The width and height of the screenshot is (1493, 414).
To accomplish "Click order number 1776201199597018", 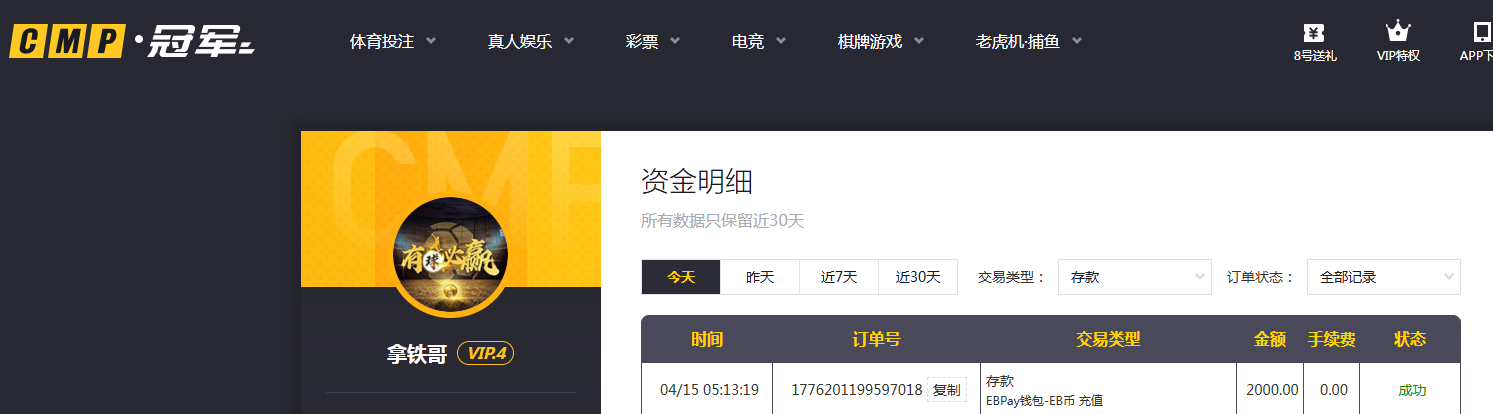I will [857, 390].
